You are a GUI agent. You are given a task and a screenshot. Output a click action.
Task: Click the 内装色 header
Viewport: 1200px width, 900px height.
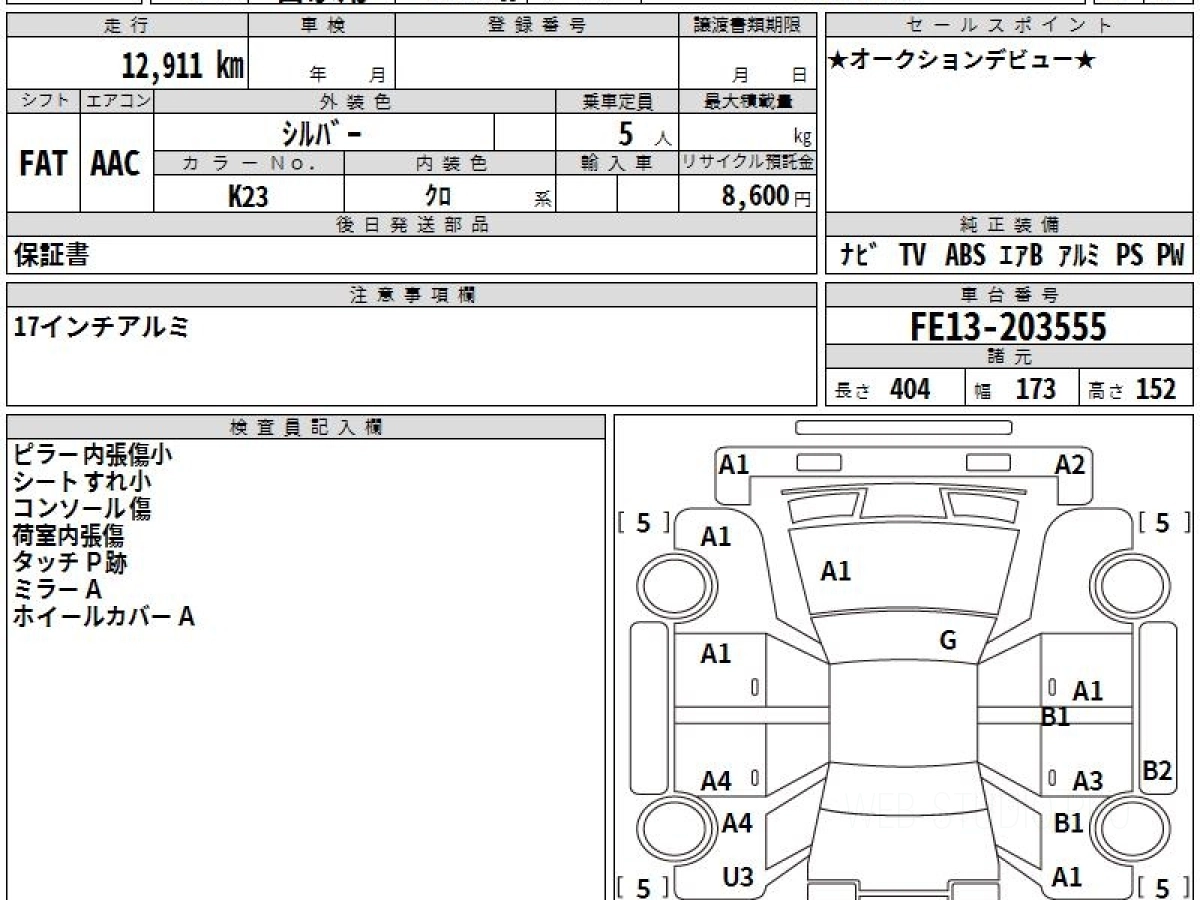(x=450, y=164)
